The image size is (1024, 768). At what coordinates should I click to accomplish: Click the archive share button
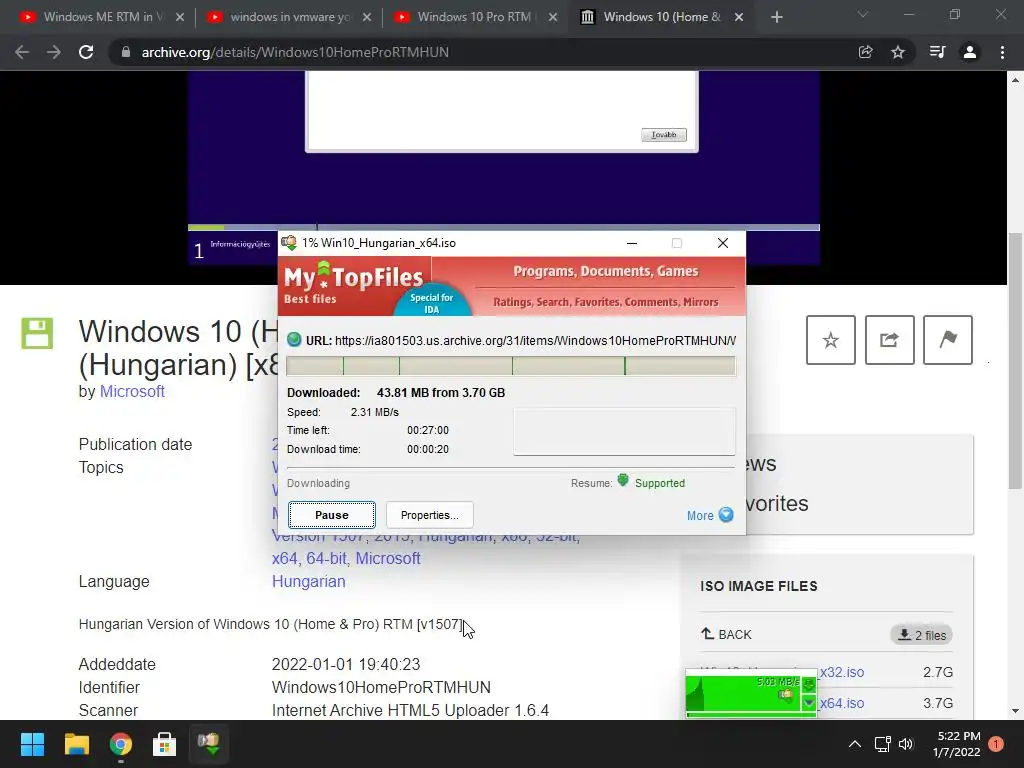(889, 340)
